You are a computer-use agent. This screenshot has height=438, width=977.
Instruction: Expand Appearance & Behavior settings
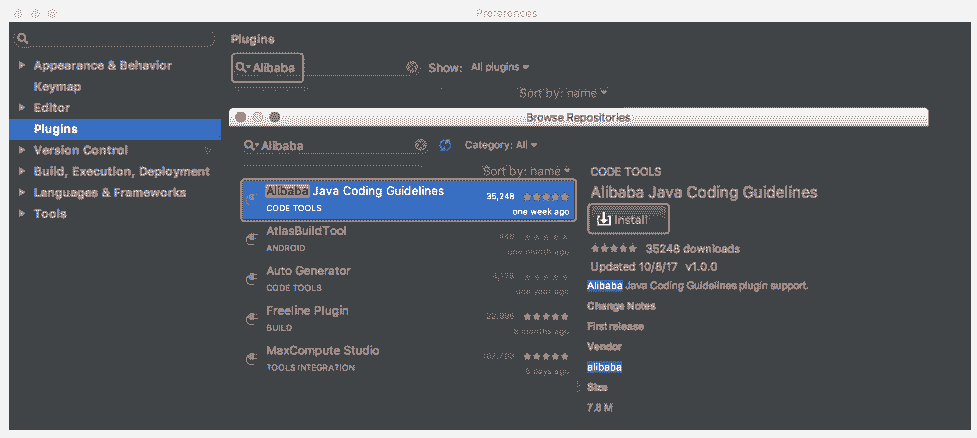(22, 65)
